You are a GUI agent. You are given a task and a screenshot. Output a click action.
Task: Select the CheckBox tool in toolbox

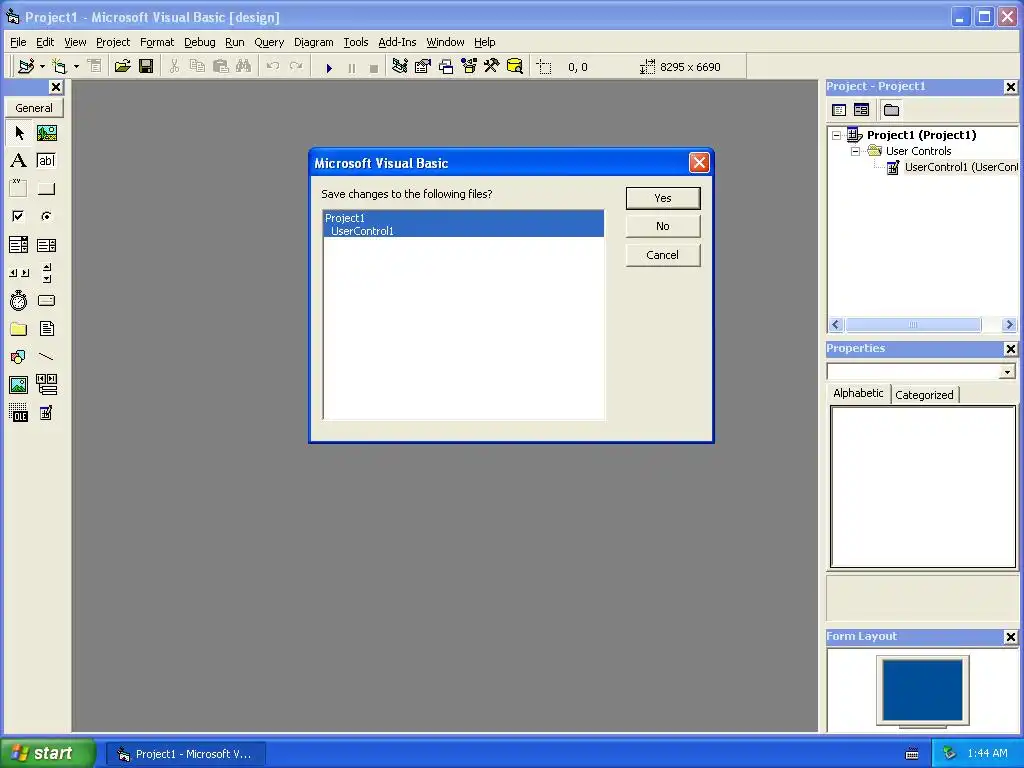click(19, 216)
